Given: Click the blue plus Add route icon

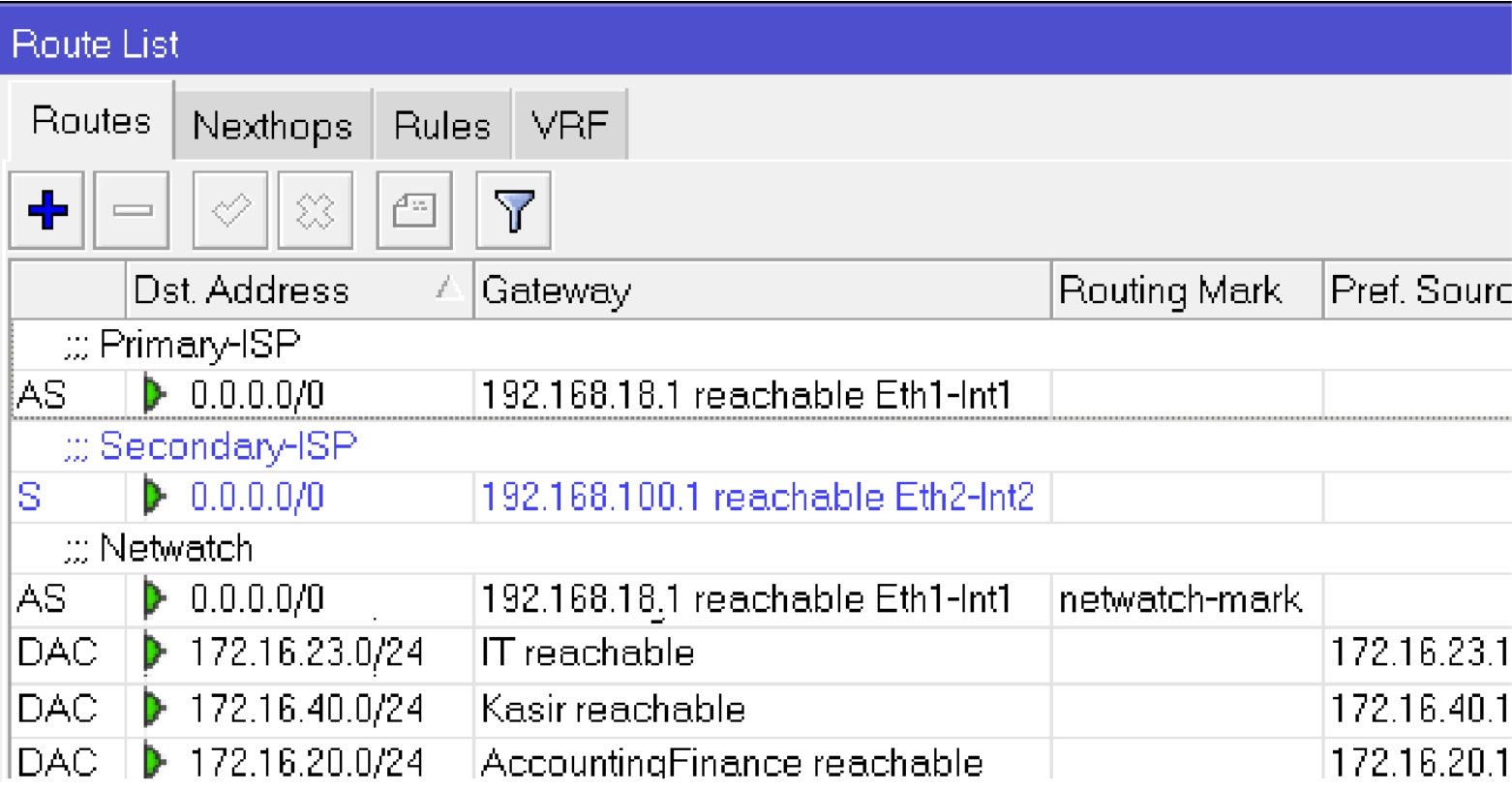Looking at the screenshot, I should [47, 210].
